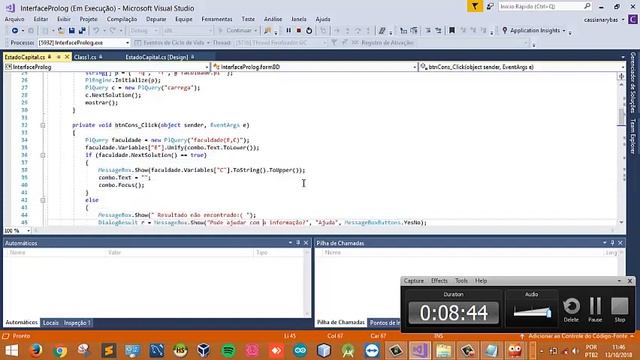640x360 pixels.
Task: Click the Save file disk icon
Action: pyautogui.click(x=72, y=31)
